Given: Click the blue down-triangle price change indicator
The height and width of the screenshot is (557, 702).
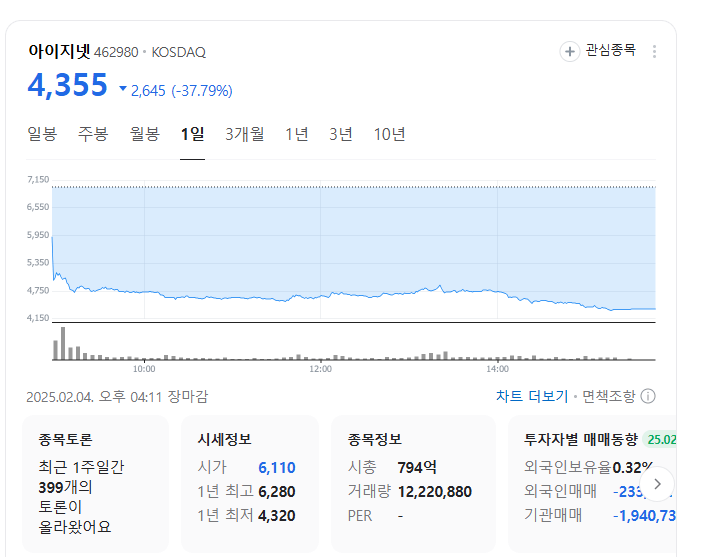Looking at the screenshot, I should (x=123, y=90).
